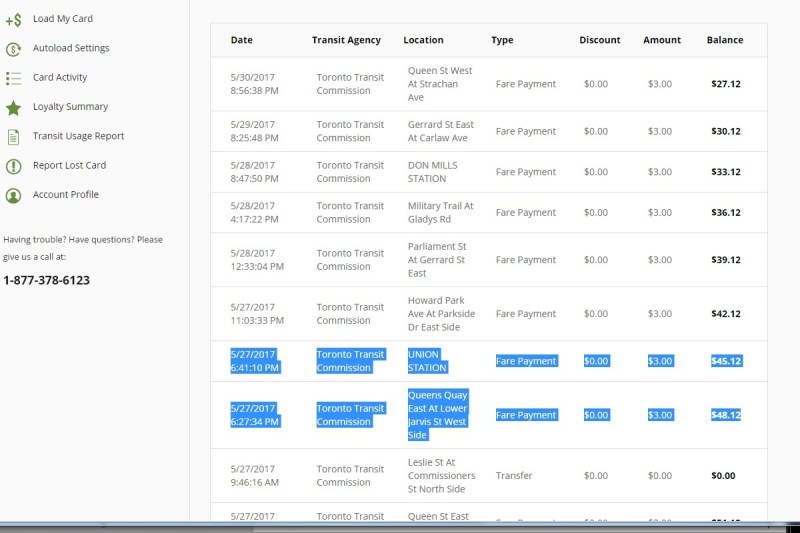The height and width of the screenshot is (533, 800).
Task: Click the Report Lost Card alert icon
Action: point(13,166)
